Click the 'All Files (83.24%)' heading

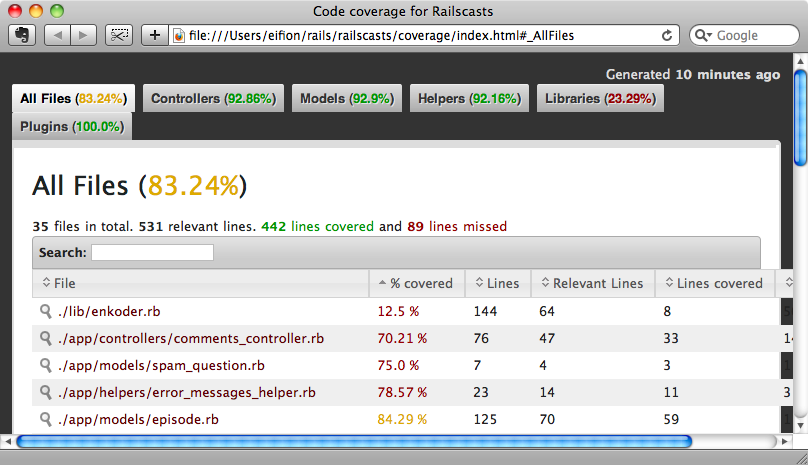coord(140,186)
